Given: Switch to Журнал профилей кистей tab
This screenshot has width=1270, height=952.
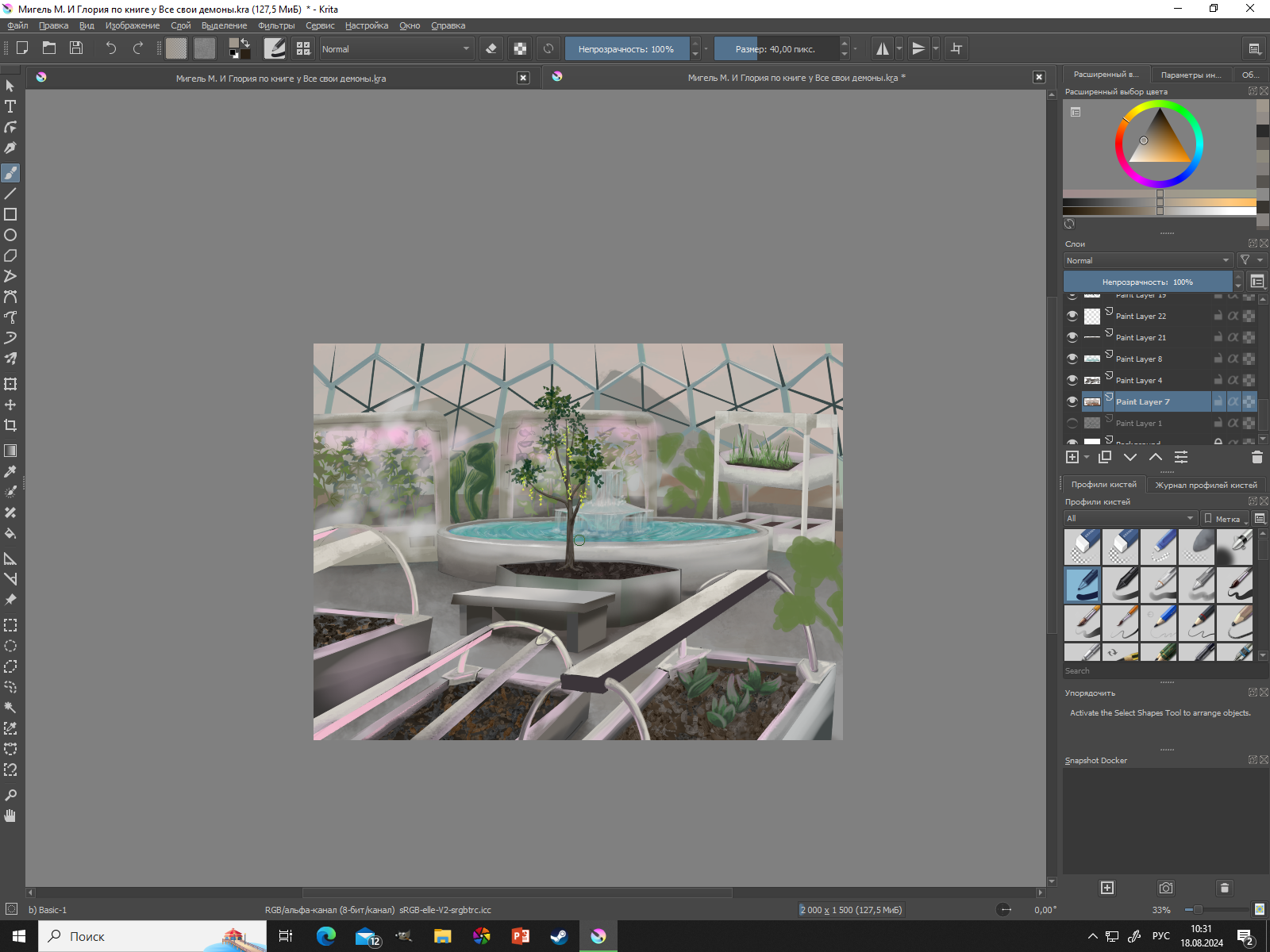Looking at the screenshot, I should click(x=1205, y=485).
